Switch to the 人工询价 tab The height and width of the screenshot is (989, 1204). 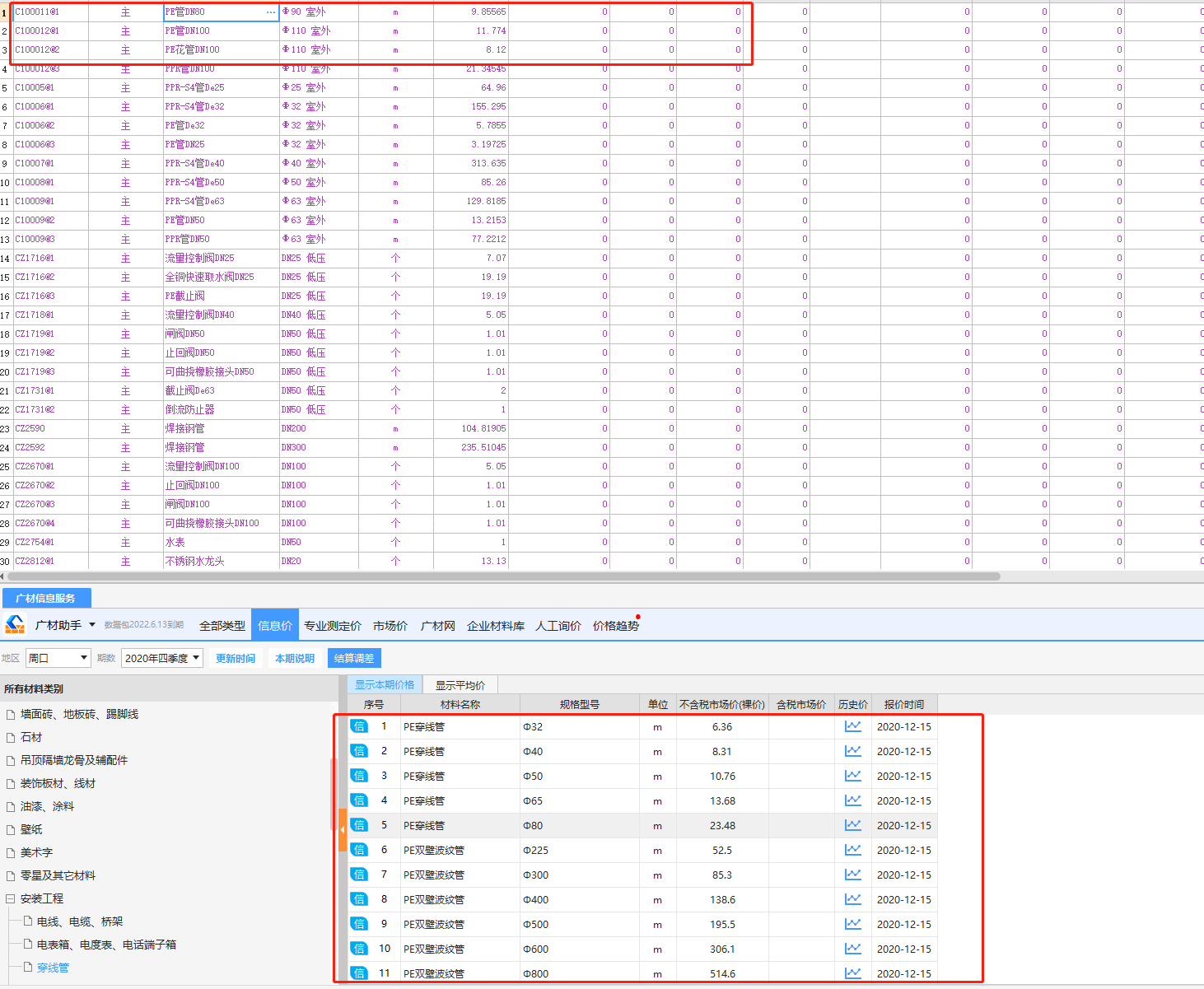[558, 626]
